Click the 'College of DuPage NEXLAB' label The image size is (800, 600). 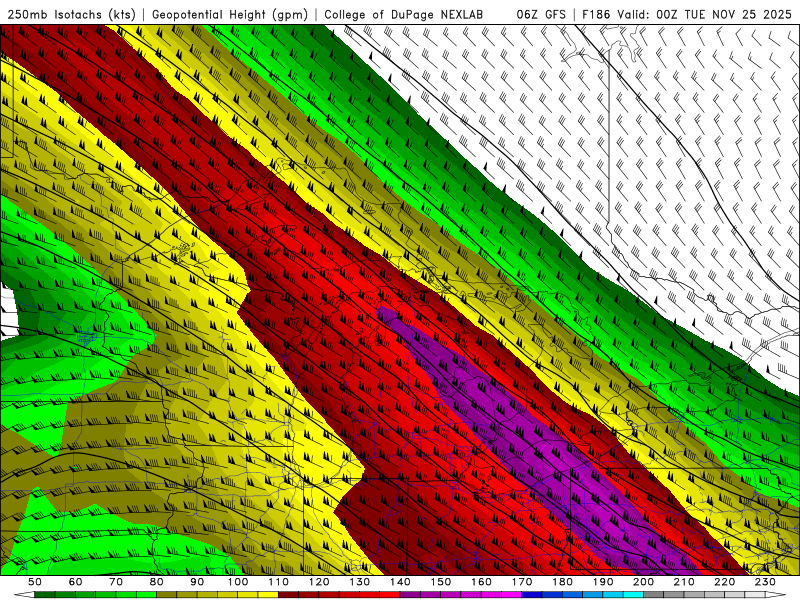[x=404, y=14]
